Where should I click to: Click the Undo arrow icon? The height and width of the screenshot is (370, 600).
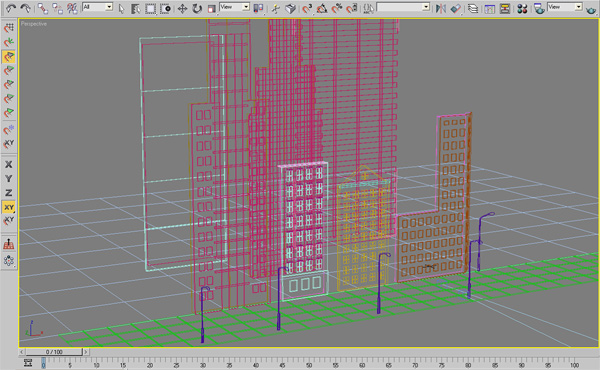(x=11, y=8)
